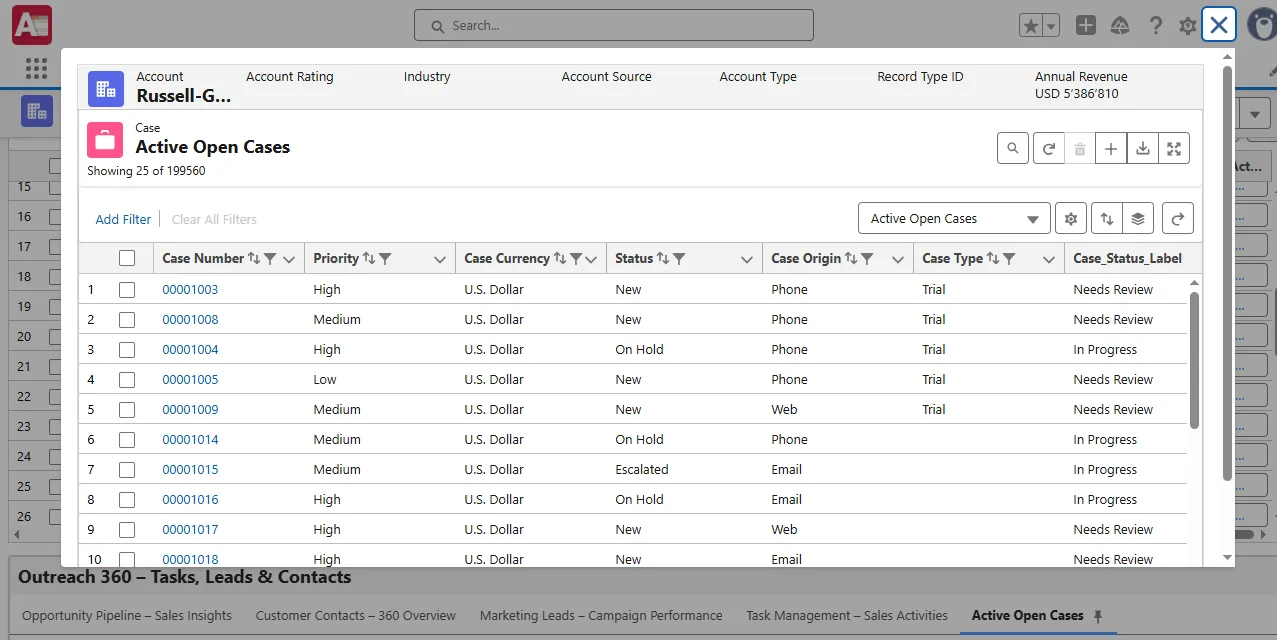
Task: Expand Case Number column menu chevron
Action: coord(289,259)
